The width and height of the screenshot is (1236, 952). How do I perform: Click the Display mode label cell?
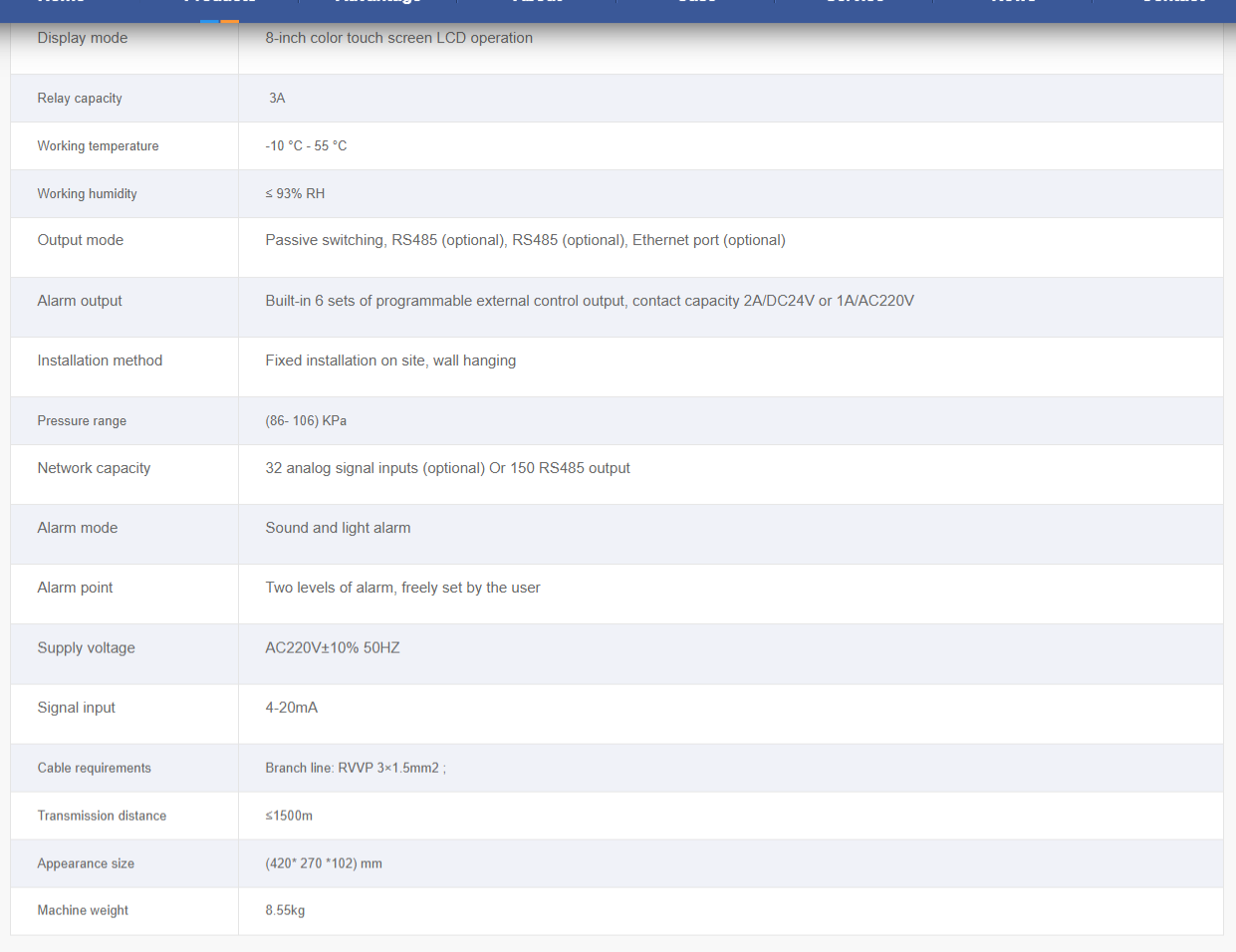83,38
